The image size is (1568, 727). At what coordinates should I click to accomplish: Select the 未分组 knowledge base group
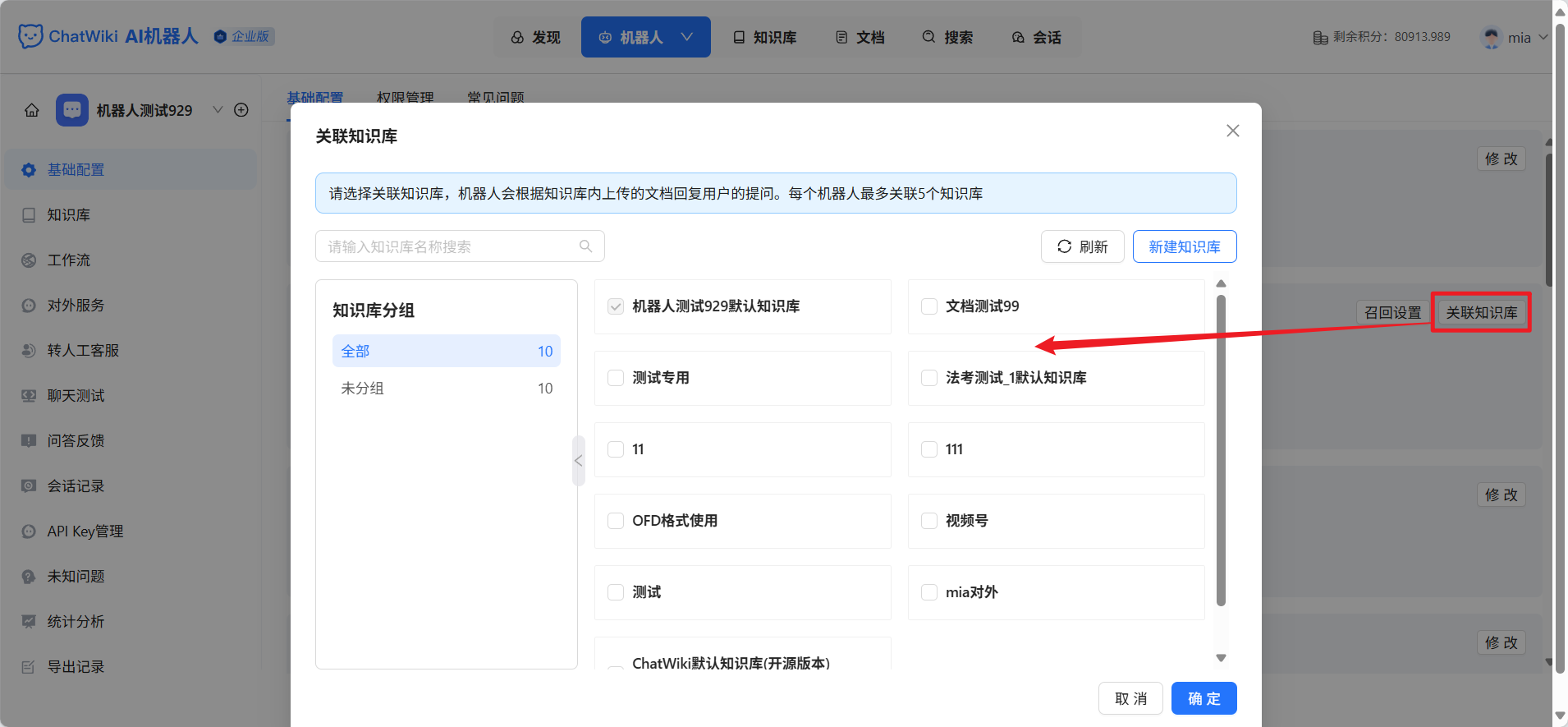click(447, 388)
